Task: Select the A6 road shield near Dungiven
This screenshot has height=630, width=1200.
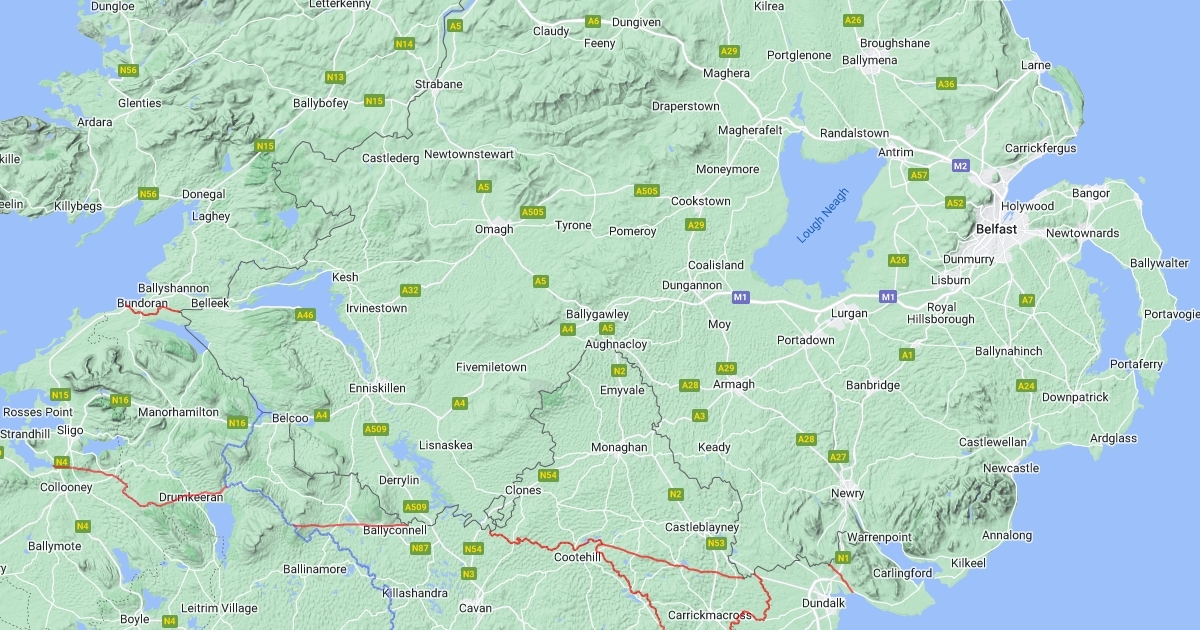Action: (x=593, y=21)
